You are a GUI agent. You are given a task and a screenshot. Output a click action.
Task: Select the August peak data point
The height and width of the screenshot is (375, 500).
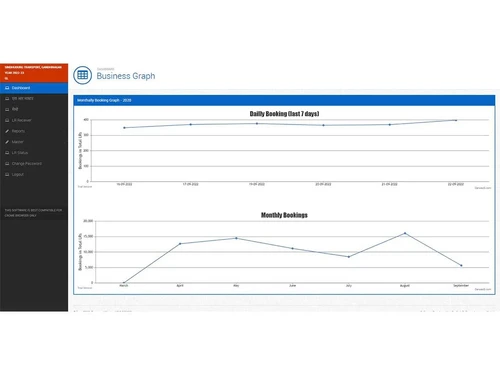[405, 233]
